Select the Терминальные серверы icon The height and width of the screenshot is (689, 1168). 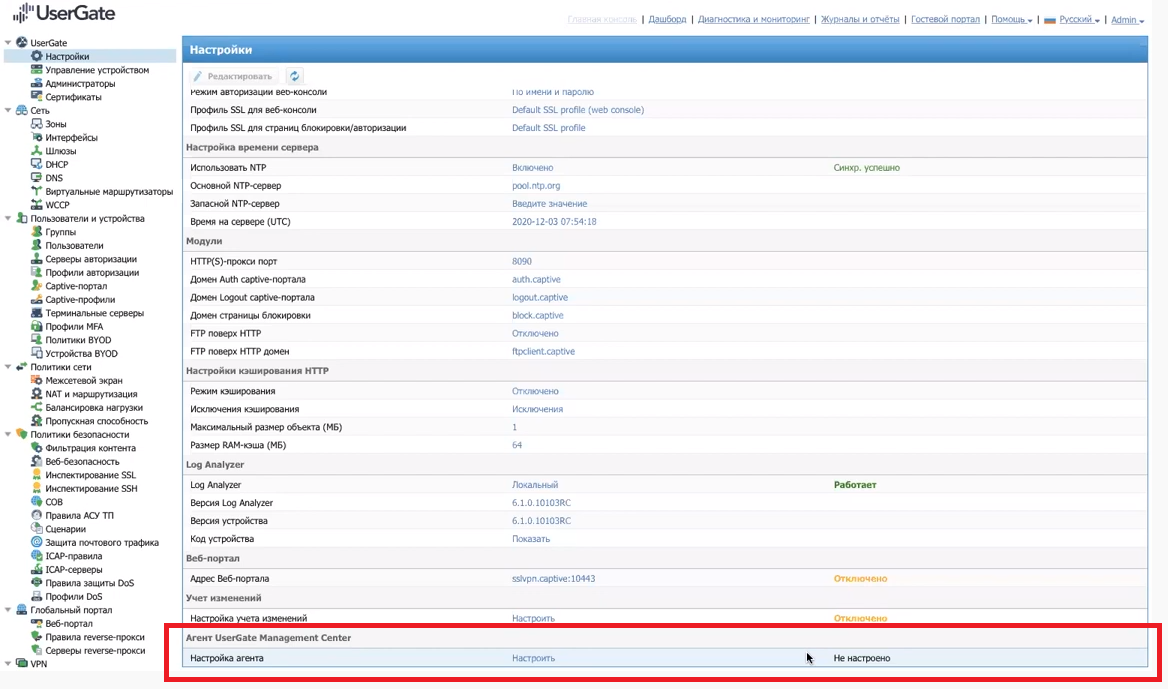(x=36, y=313)
